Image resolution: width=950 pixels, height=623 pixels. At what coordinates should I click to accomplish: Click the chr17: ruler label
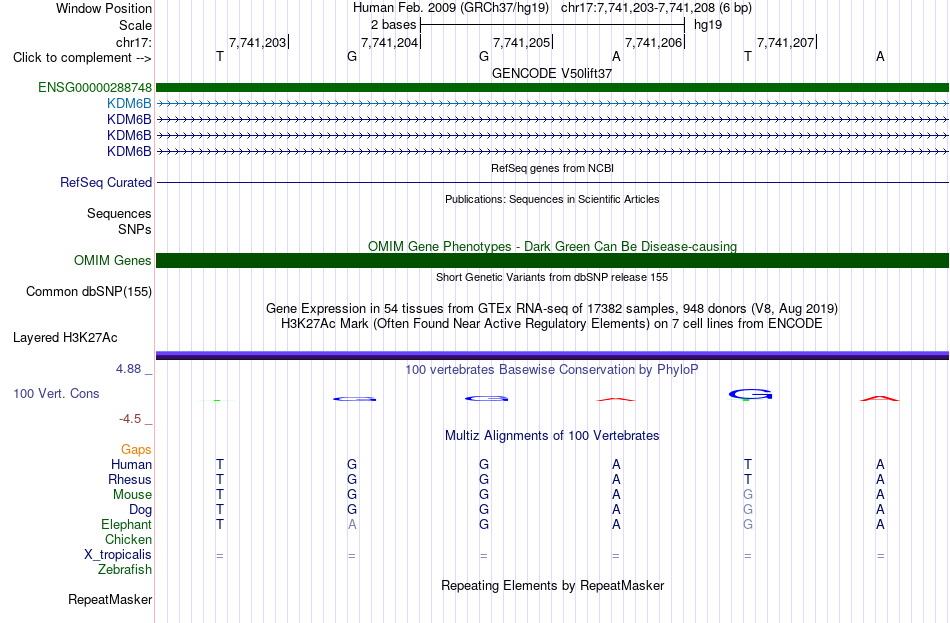(x=134, y=42)
